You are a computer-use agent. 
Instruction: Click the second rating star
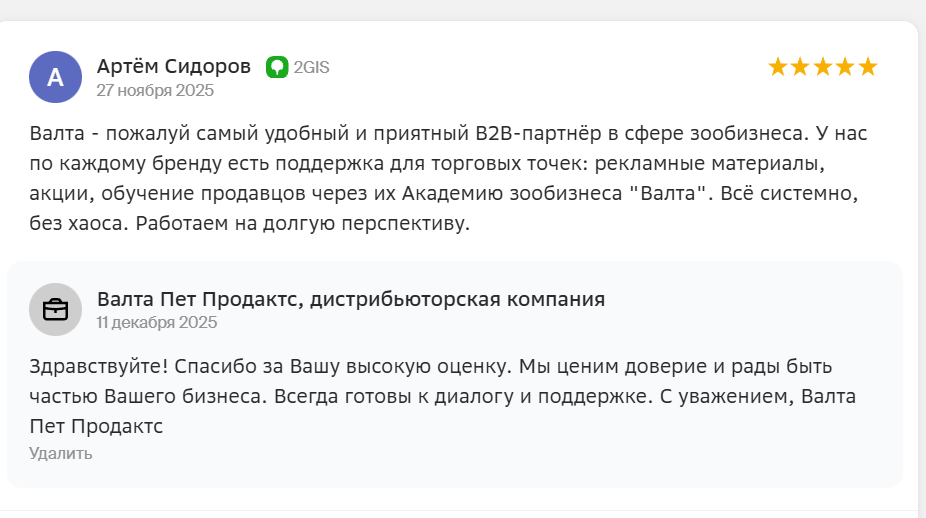[x=800, y=67]
